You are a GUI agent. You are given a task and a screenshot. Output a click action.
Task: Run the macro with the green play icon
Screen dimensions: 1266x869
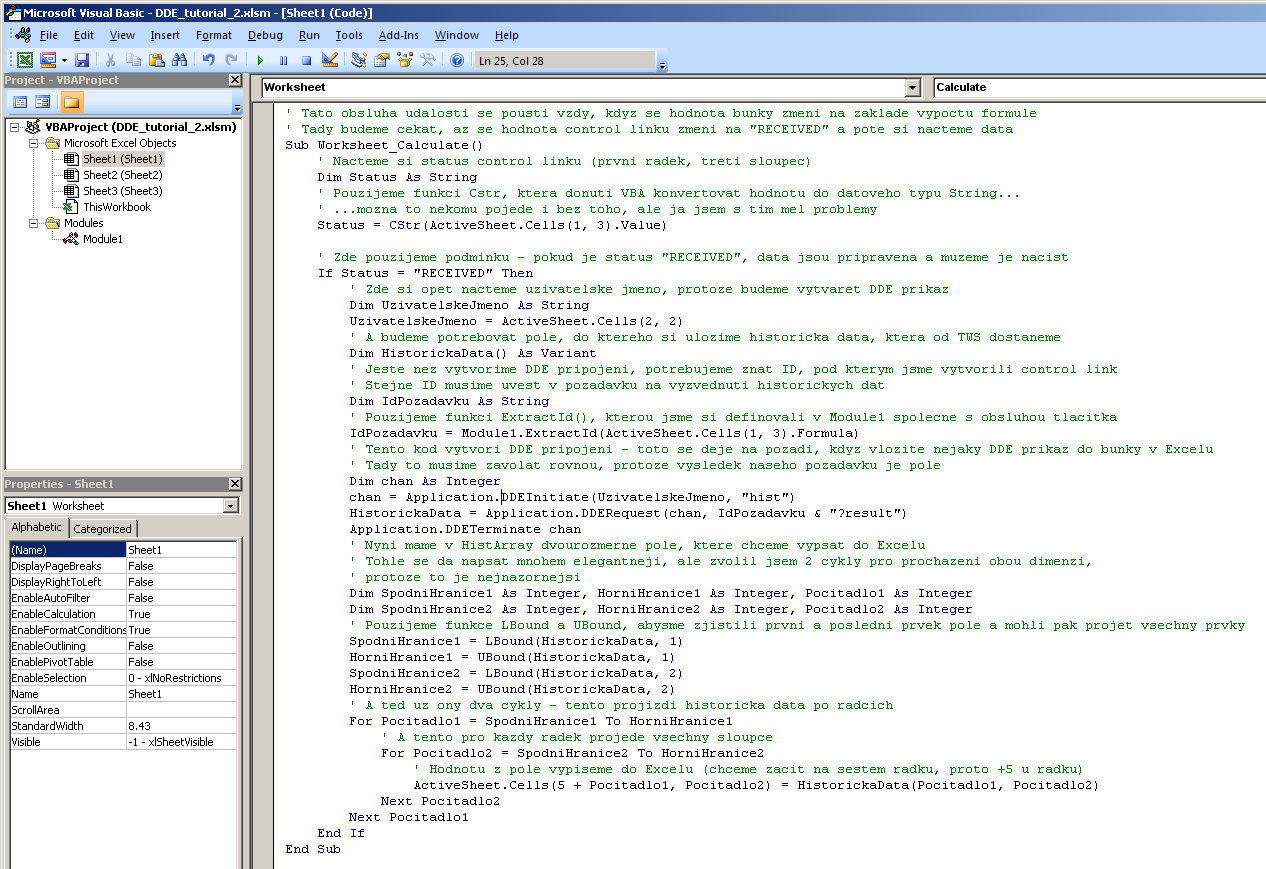click(260, 61)
